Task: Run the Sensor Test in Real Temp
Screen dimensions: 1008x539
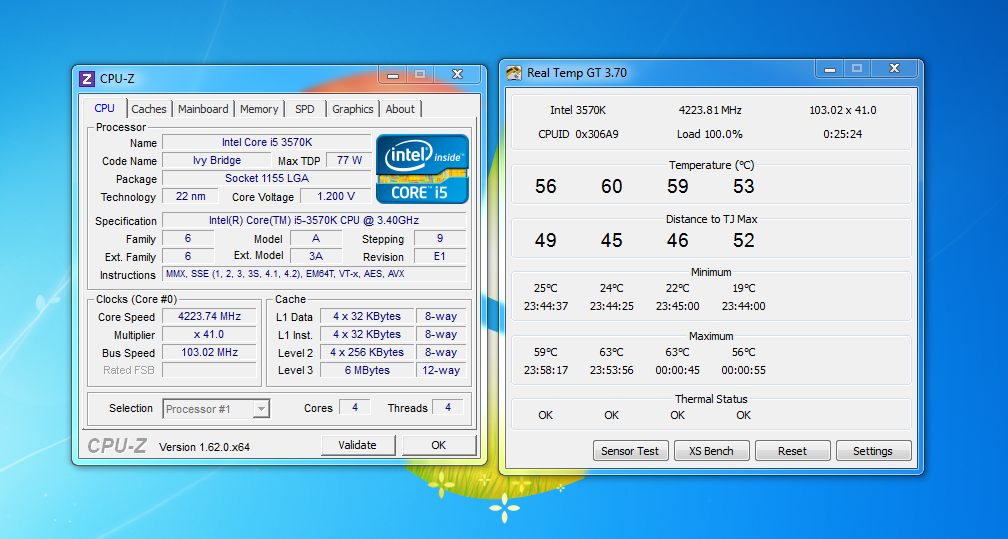Action: (630, 451)
